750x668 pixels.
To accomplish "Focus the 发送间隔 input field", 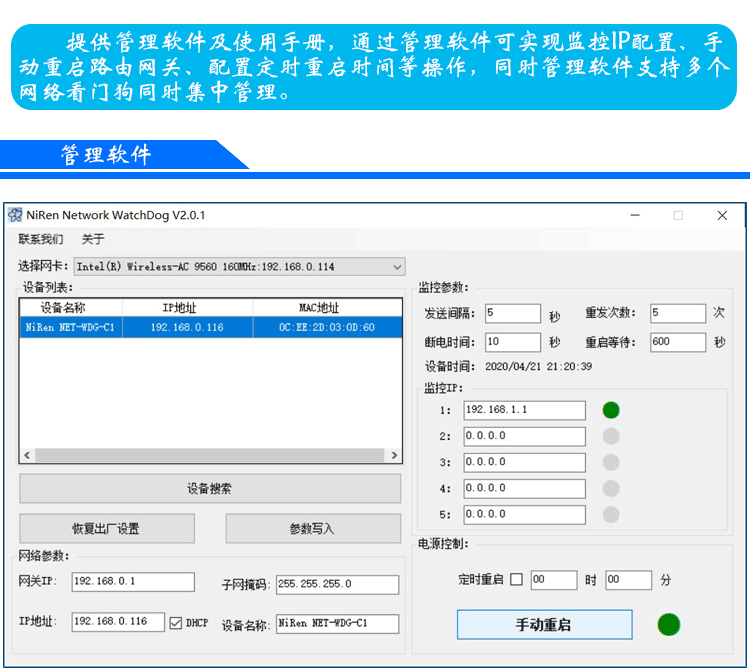I will (x=513, y=313).
